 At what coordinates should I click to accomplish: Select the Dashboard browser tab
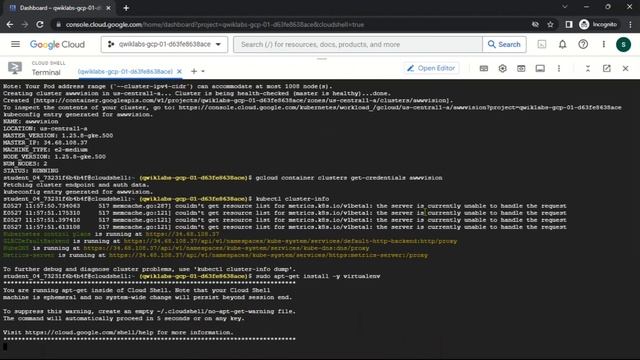point(60,8)
